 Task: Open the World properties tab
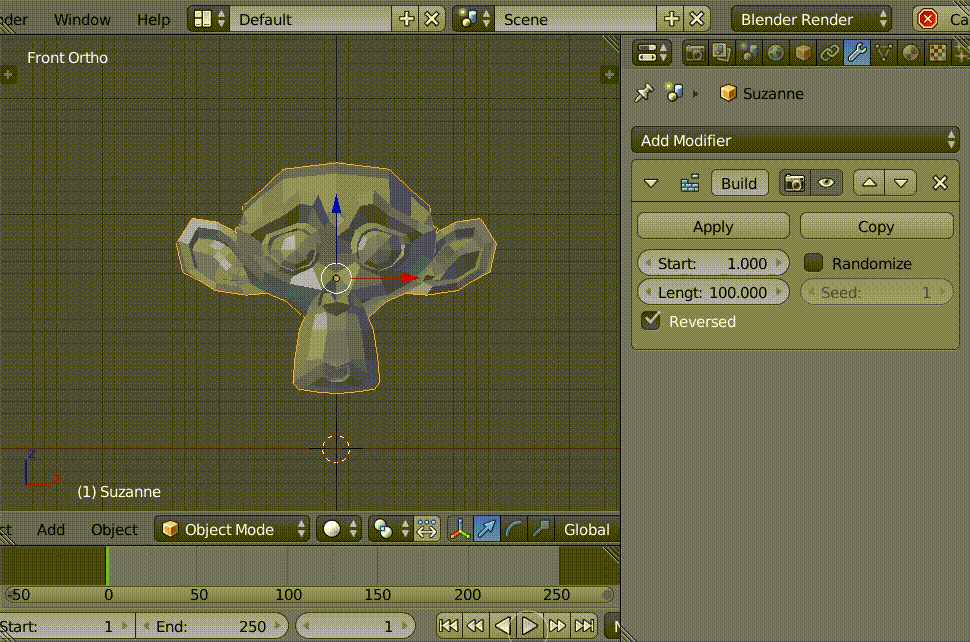point(775,52)
